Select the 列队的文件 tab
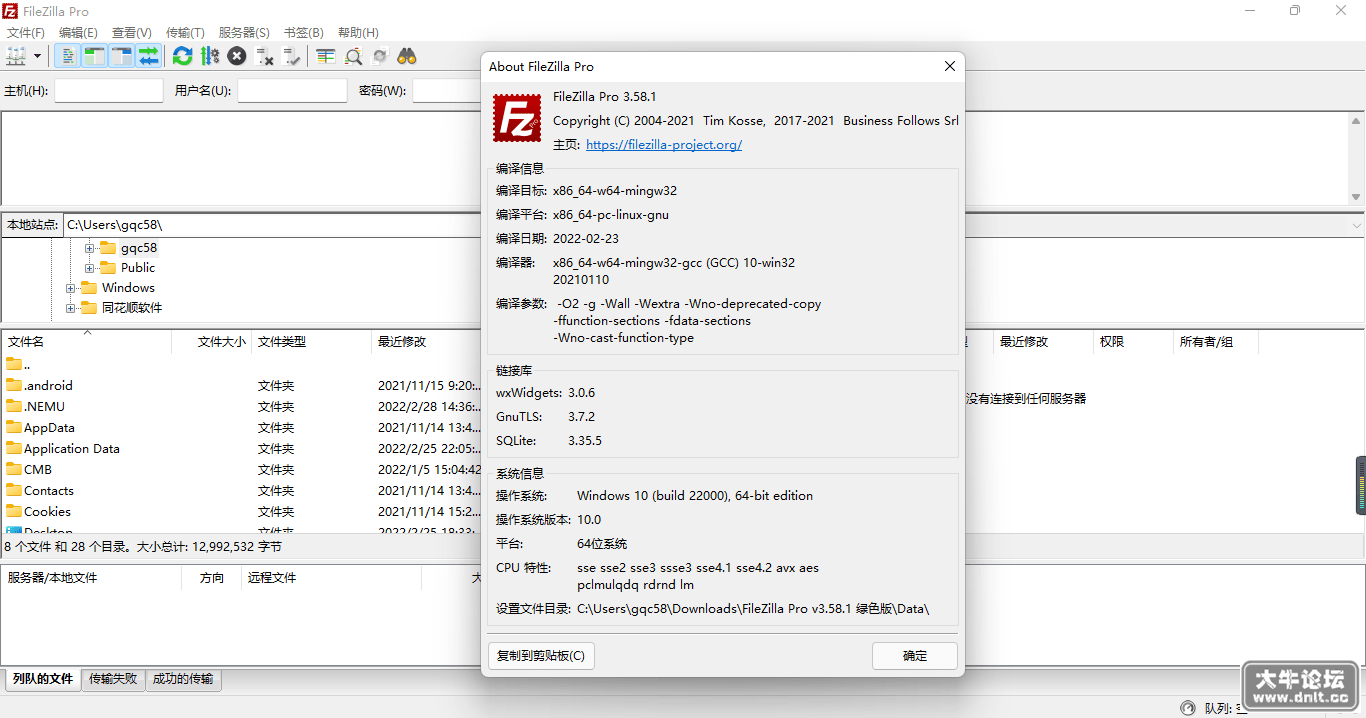Viewport: 1366px width, 718px height. (43, 679)
